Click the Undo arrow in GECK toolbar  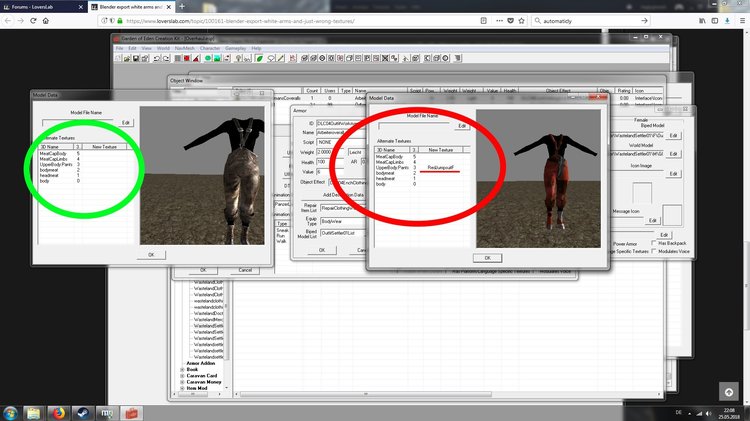click(x=156, y=58)
